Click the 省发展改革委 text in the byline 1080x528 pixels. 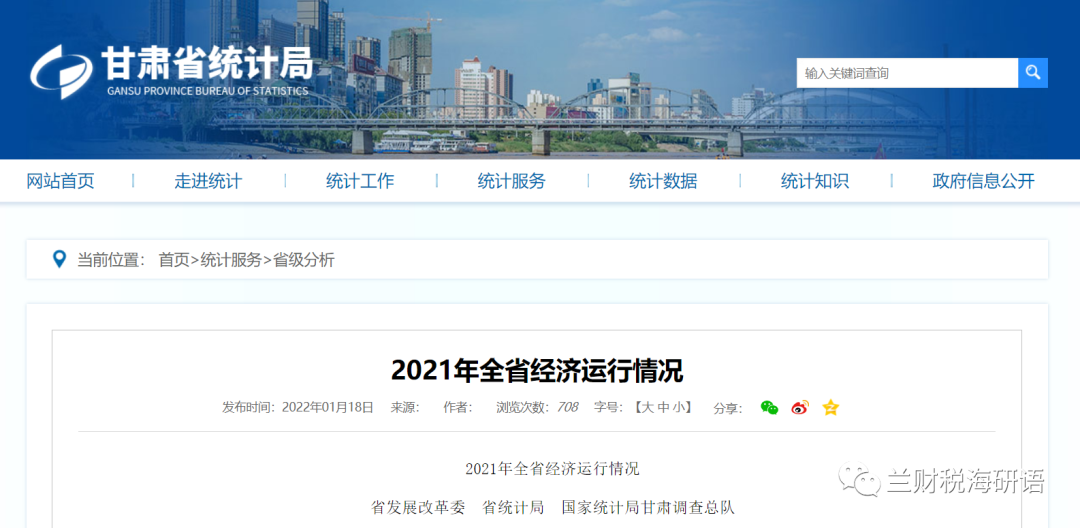pyautogui.click(x=418, y=508)
